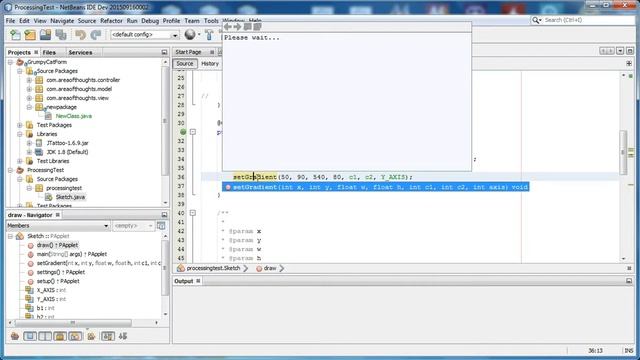Open the default config dropdown
Viewport: 640px width, 360px height.
click(x=175, y=35)
